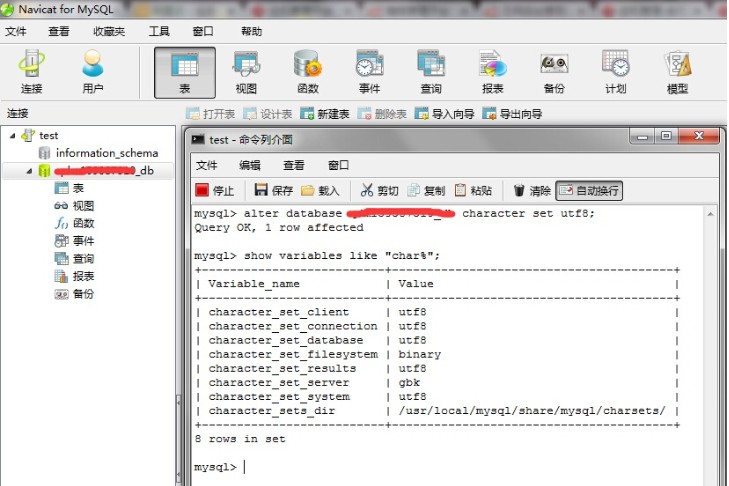
Task: Open the Report (报表) toolbar icon
Action: coord(493,72)
